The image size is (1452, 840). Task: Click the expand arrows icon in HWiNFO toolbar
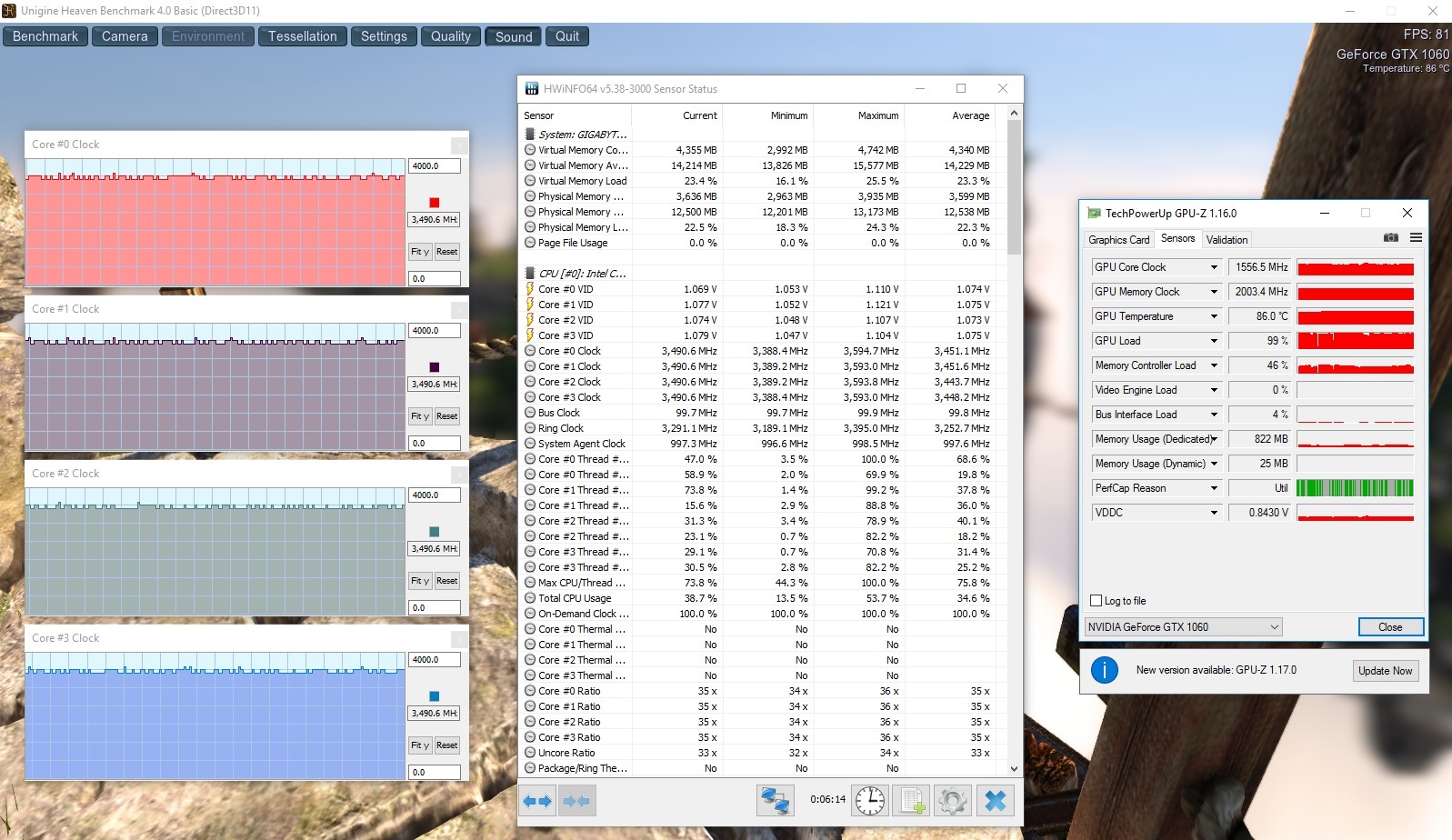(x=537, y=801)
